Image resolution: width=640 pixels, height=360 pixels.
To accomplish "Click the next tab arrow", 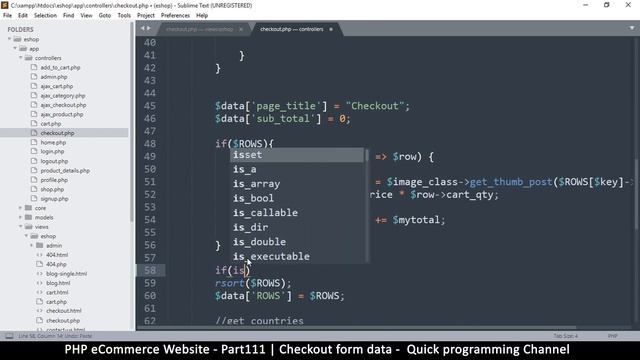I will 149,28.
